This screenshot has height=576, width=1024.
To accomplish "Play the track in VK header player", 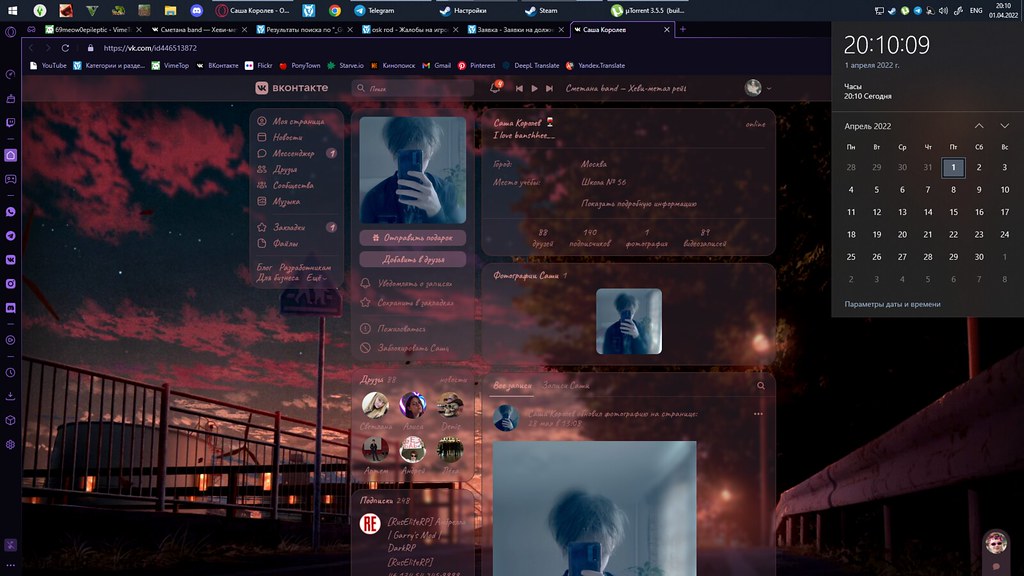I will pyautogui.click(x=534, y=88).
